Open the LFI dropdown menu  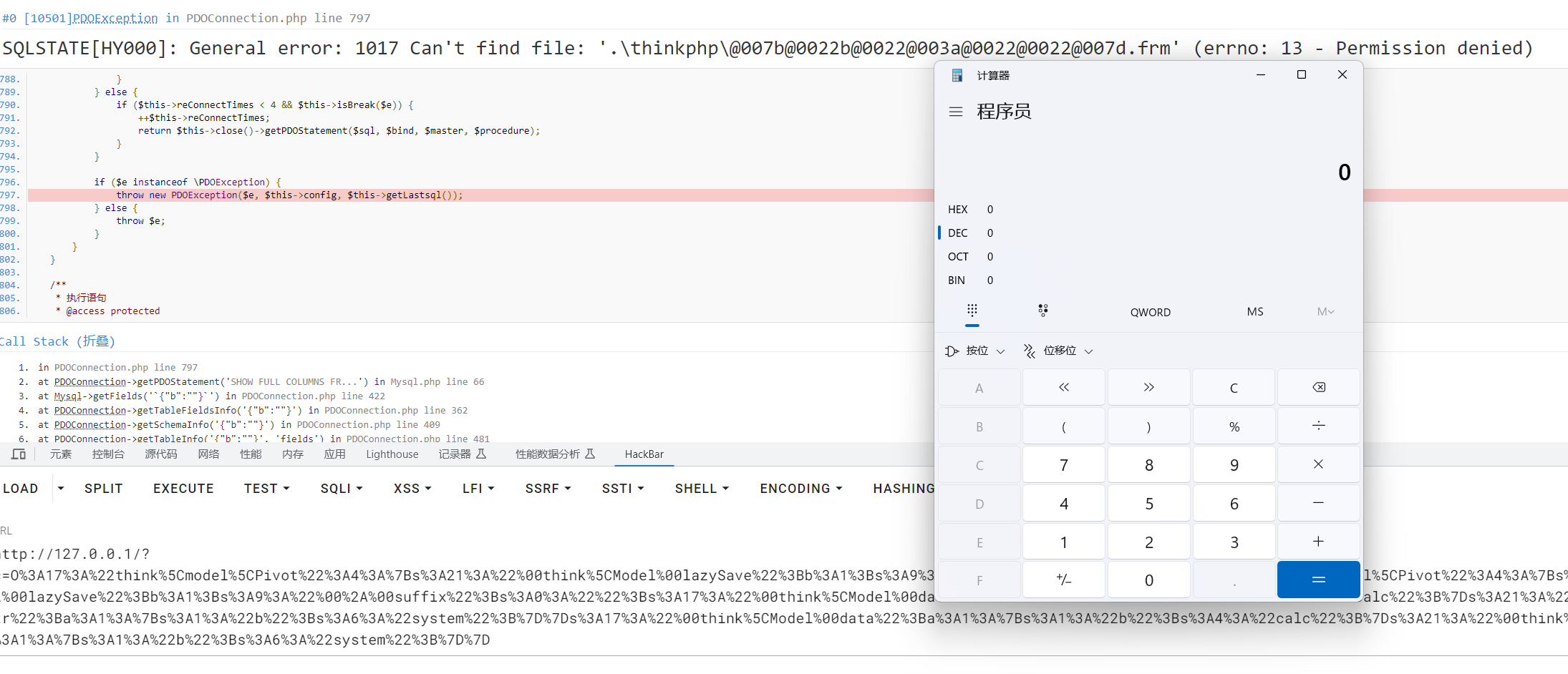[x=478, y=488]
